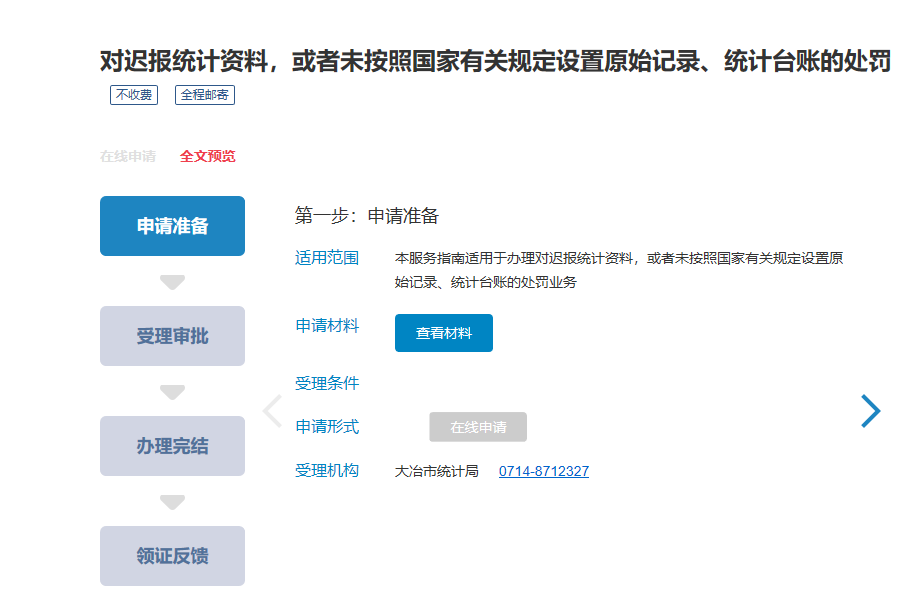Select the 申请准备 step
The height and width of the screenshot is (615, 907).
(172, 226)
